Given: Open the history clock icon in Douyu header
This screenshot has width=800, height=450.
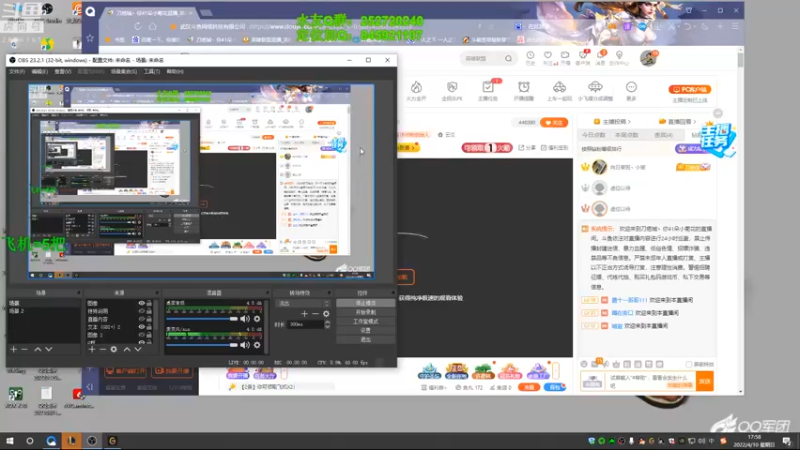Looking at the screenshot, I should (x=531, y=57).
